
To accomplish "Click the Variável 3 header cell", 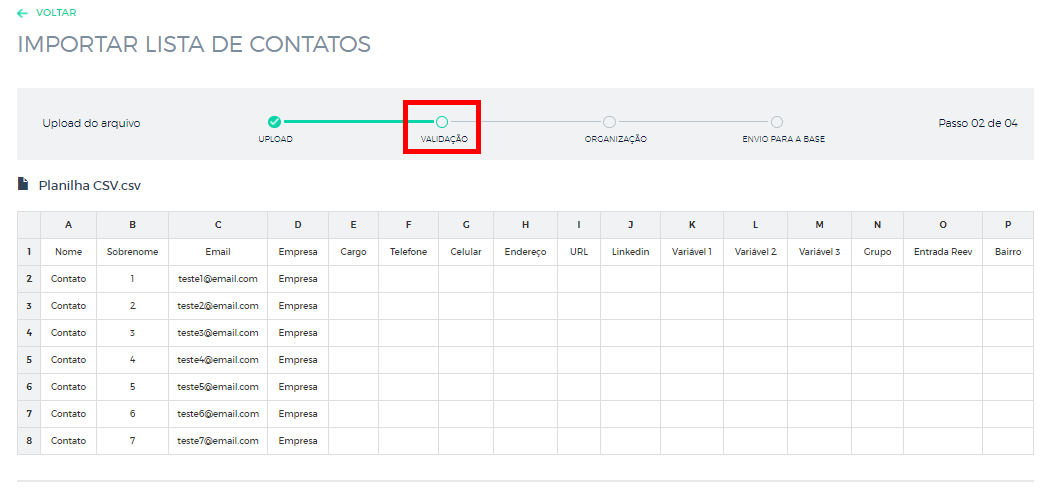I will (819, 252).
